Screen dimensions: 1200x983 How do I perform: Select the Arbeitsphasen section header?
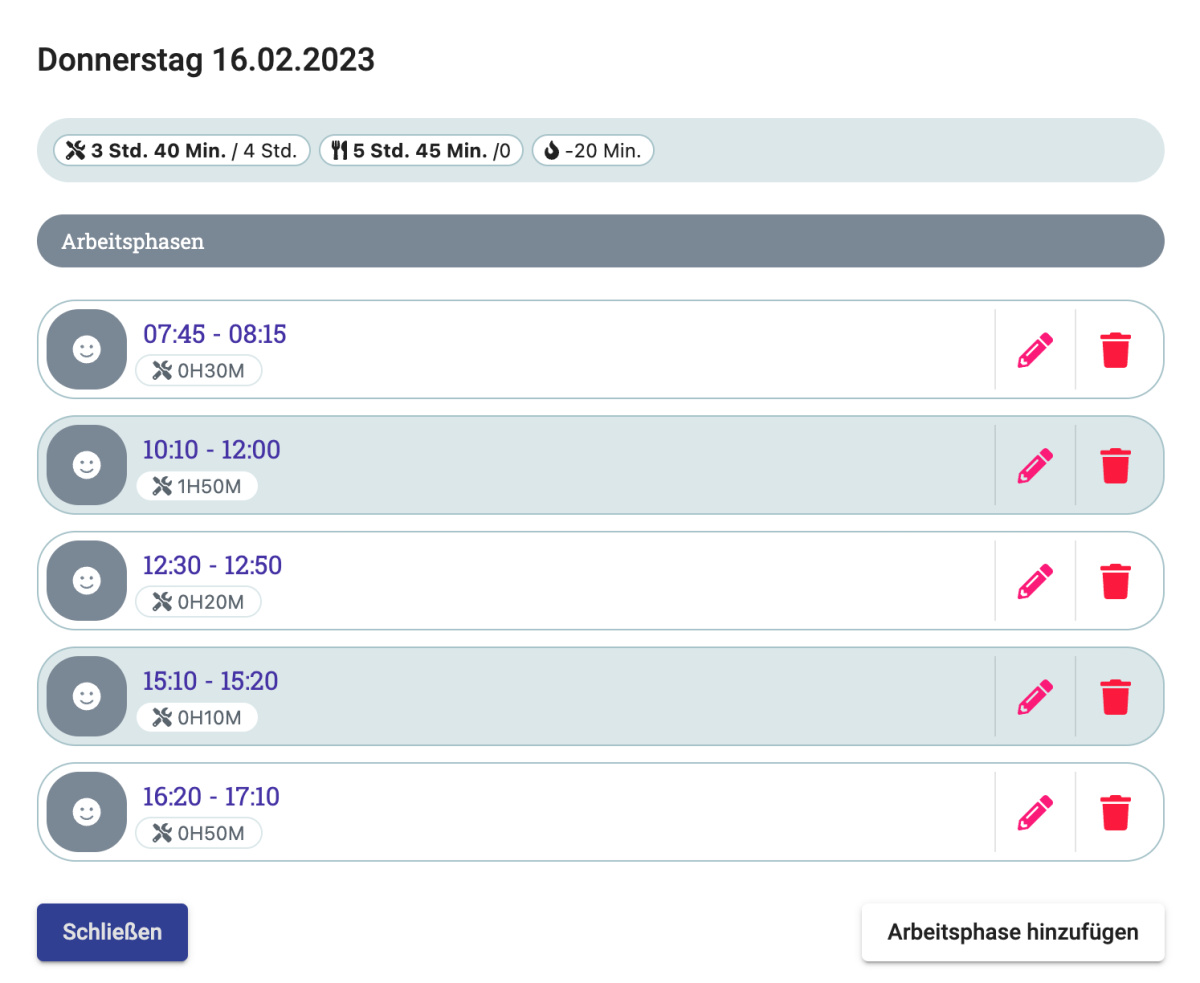(600, 241)
